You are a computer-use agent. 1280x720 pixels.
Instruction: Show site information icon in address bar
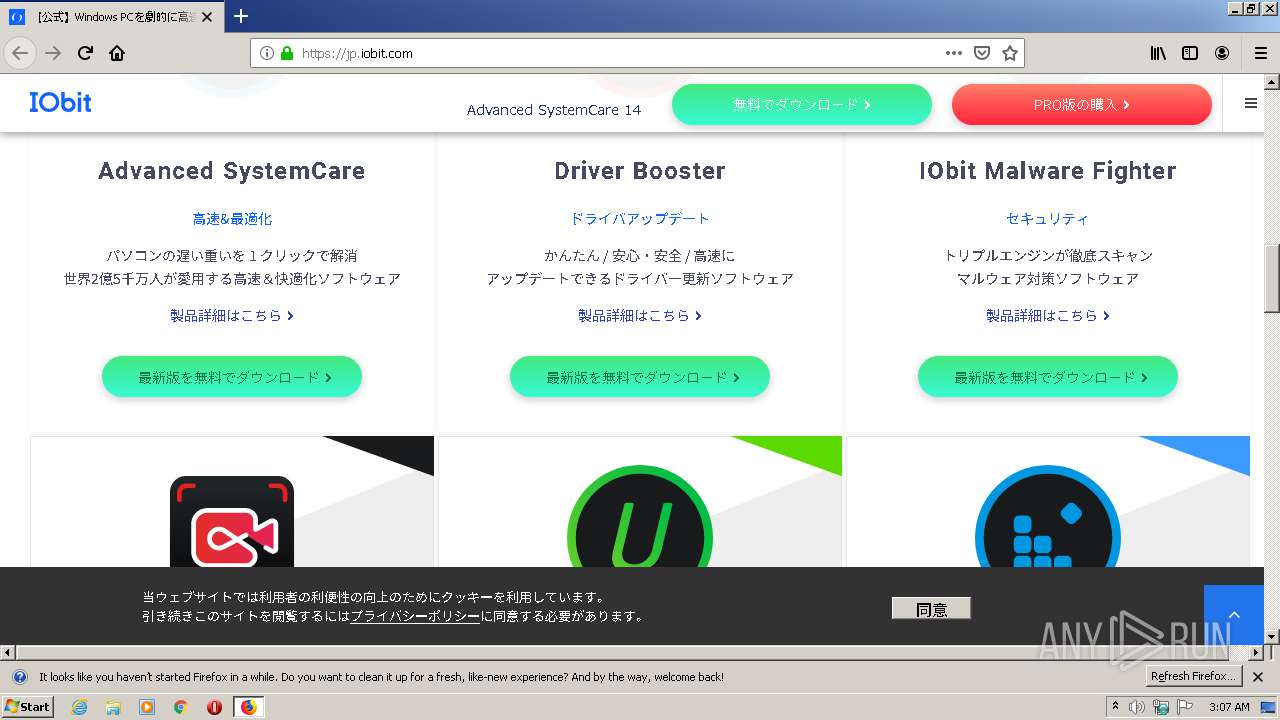pos(267,53)
